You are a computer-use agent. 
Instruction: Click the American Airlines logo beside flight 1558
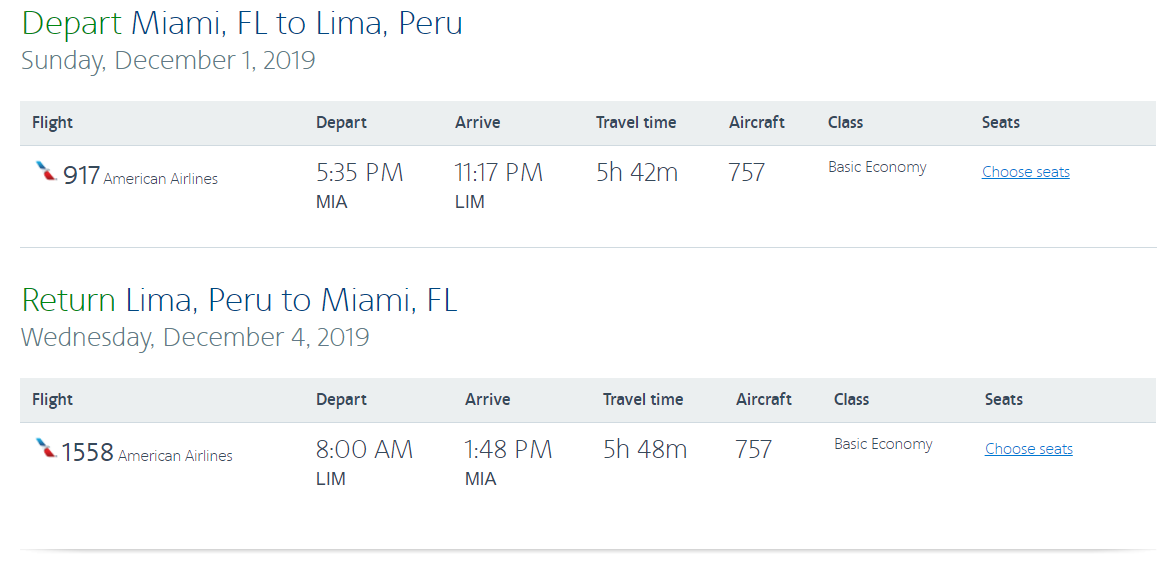click(46, 449)
